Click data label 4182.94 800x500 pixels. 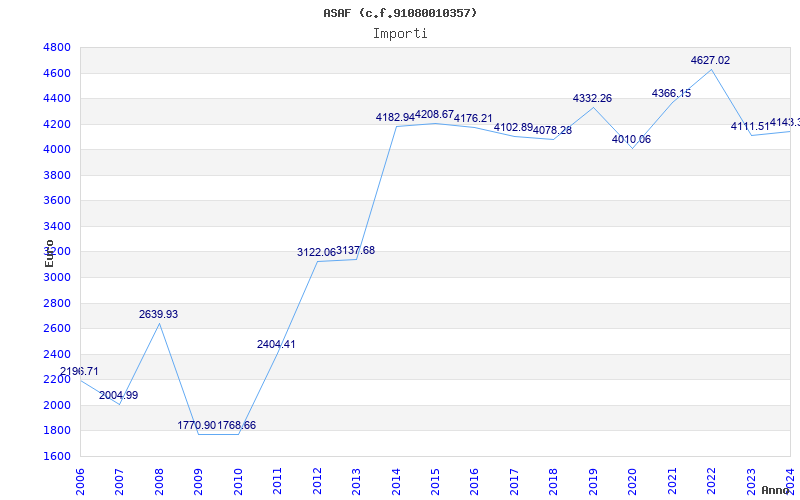point(395,117)
